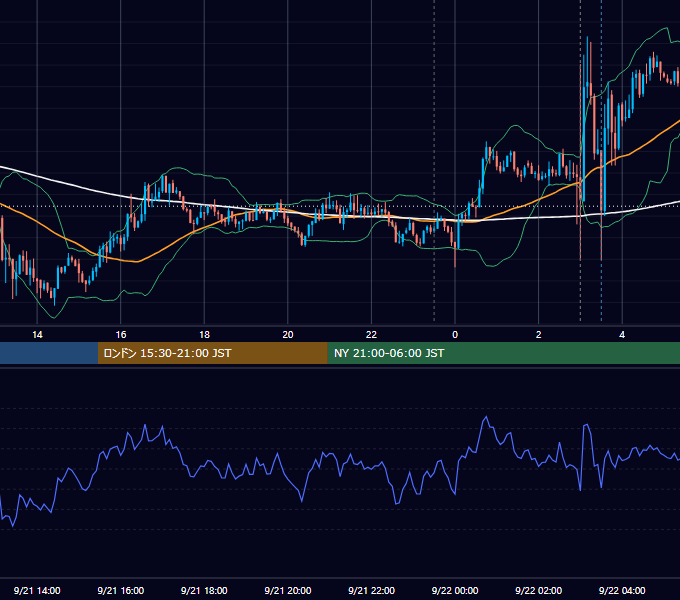Click the 9/21 22:00 date label
Viewport: 680px width, 600px height.
(x=371, y=590)
